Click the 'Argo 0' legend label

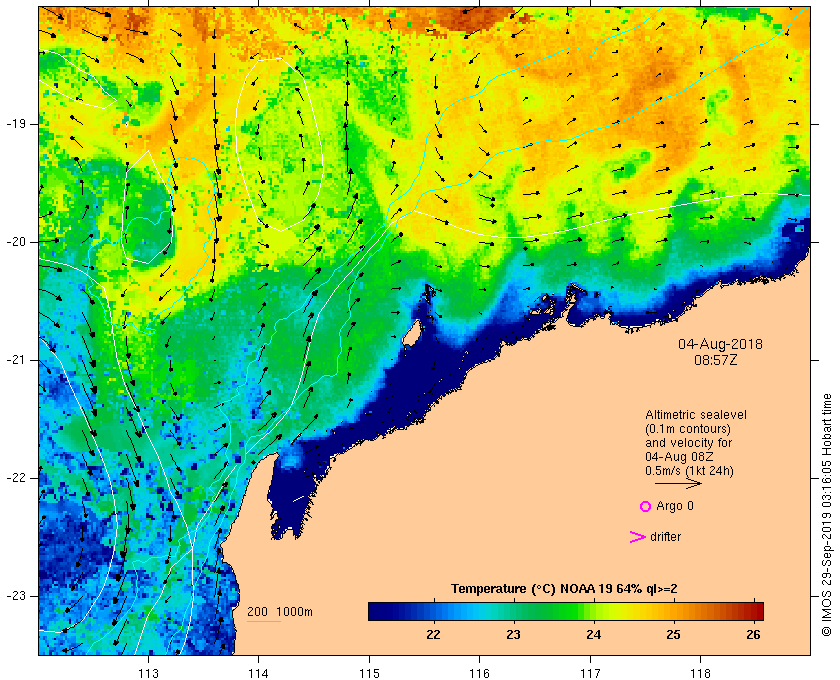674,506
